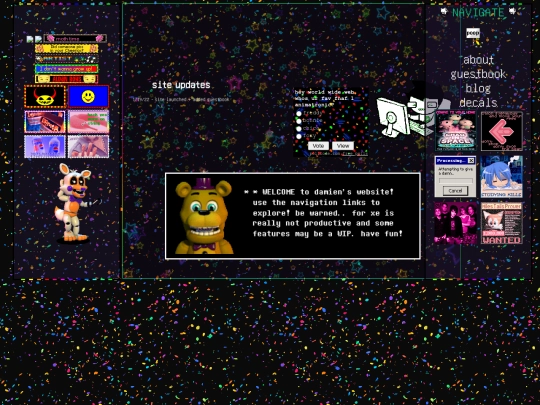Click the left speaker icon beside NAVIGATE
540x405 pixels.
click(444, 12)
